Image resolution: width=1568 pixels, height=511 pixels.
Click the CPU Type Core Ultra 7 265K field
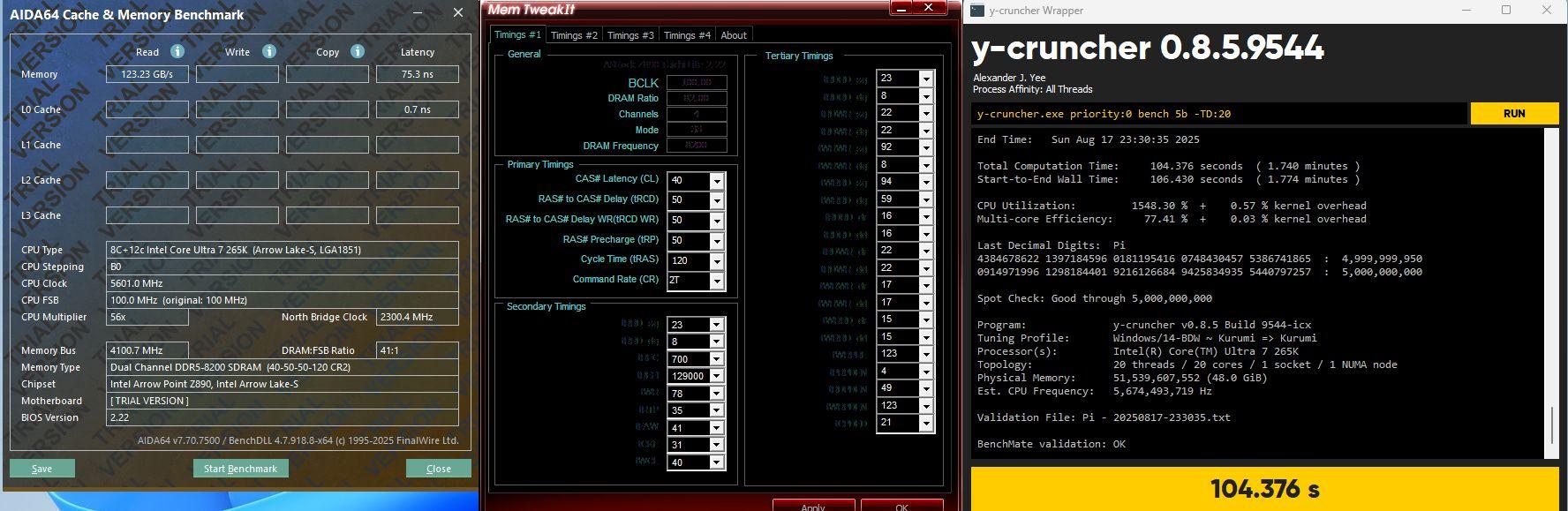point(283,250)
